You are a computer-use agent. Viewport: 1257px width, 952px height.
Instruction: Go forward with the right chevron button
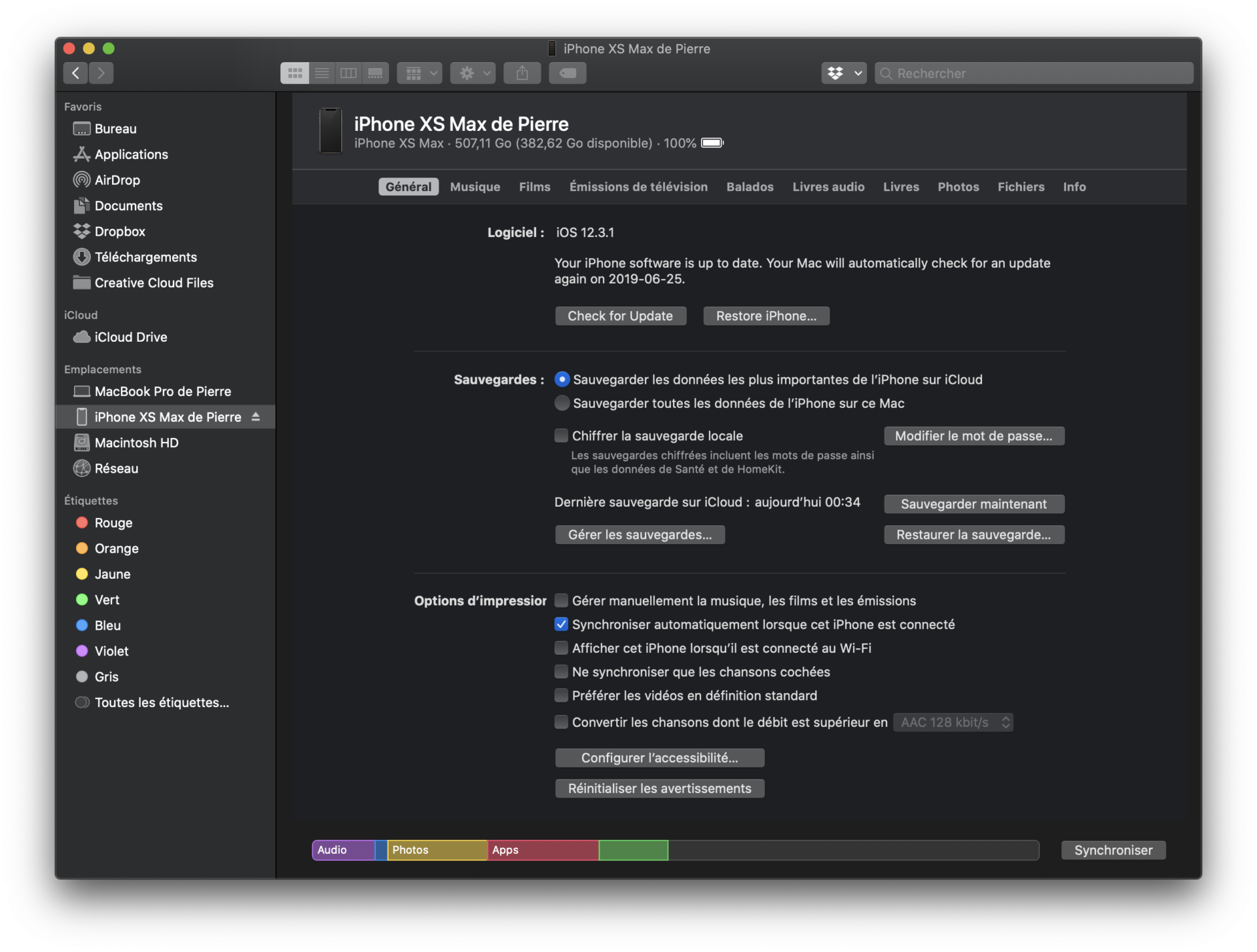click(101, 73)
